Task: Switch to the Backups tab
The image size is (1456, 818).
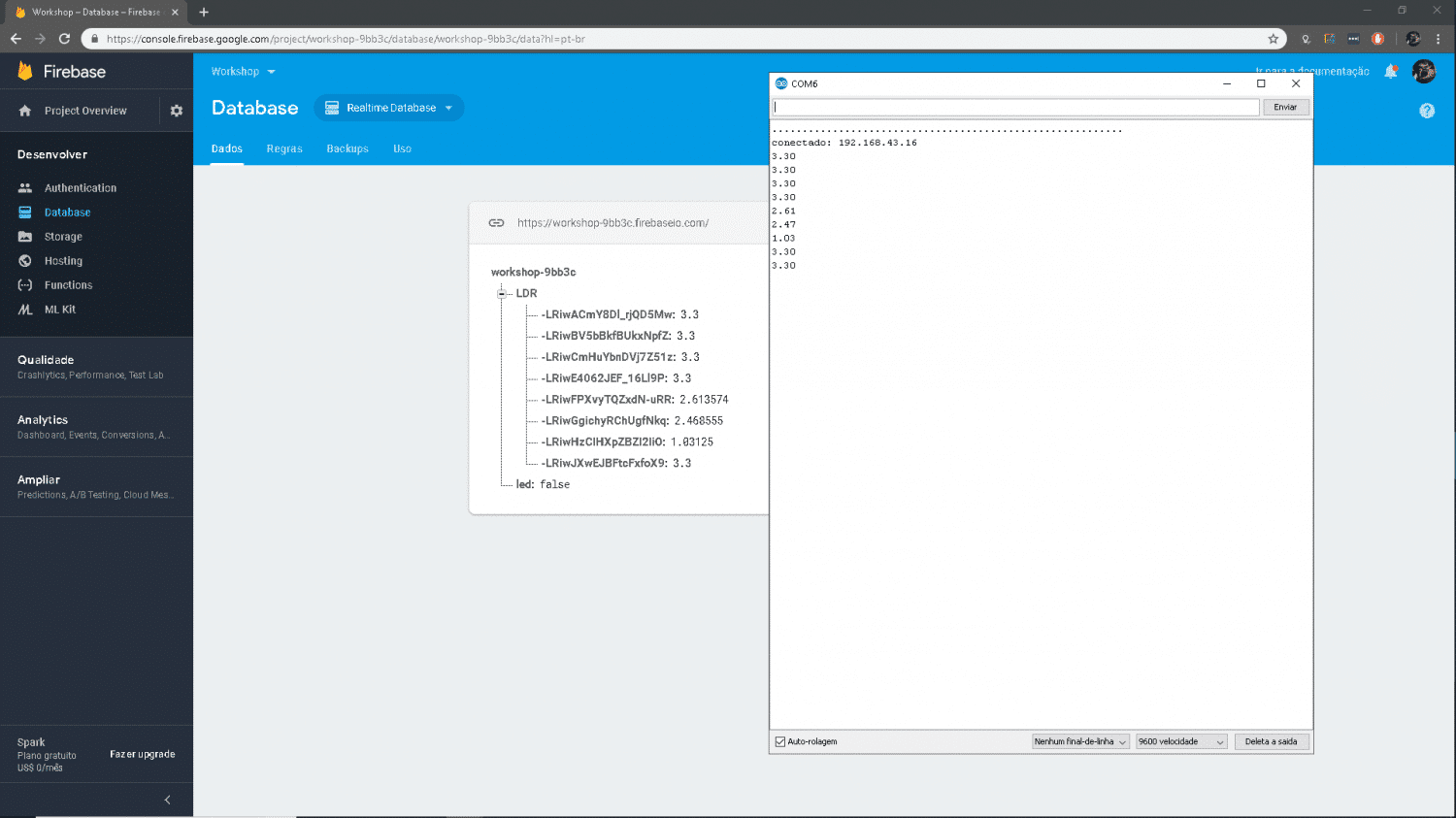Action: click(347, 149)
